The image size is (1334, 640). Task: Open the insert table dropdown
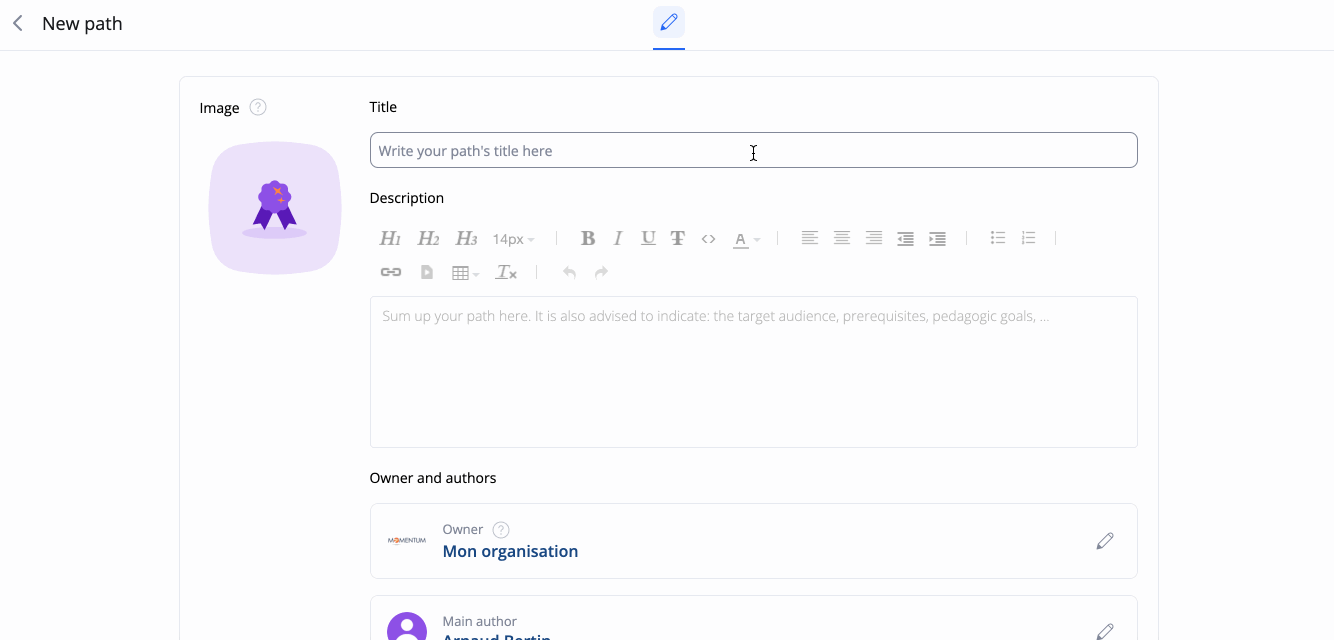pos(465,272)
